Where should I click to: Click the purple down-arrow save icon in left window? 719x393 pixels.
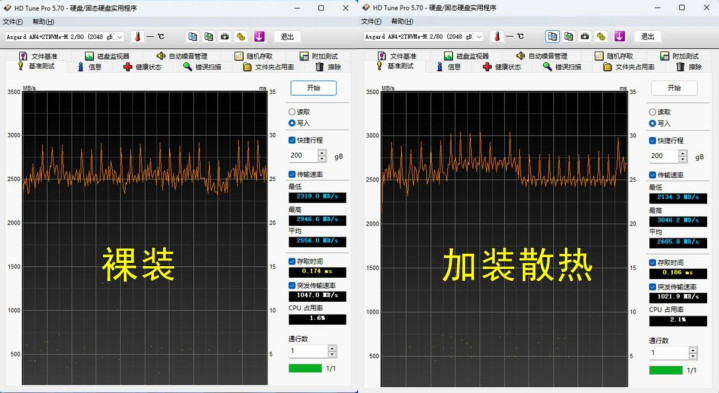click(x=259, y=37)
